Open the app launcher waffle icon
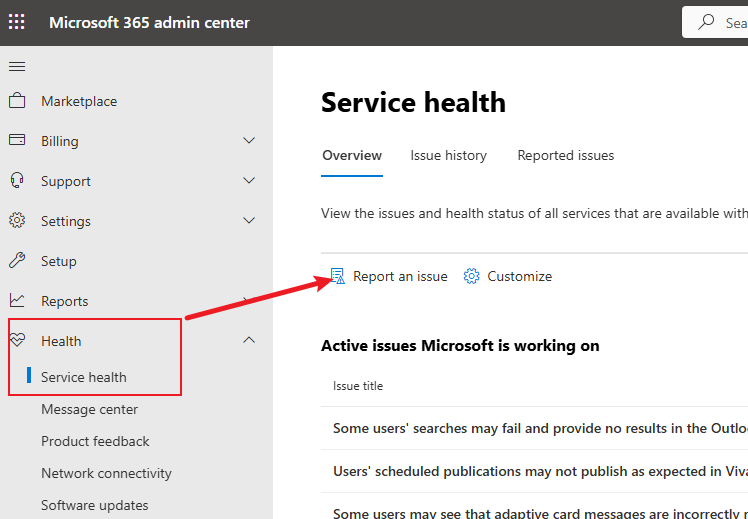748x519 pixels. coord(17,22)
